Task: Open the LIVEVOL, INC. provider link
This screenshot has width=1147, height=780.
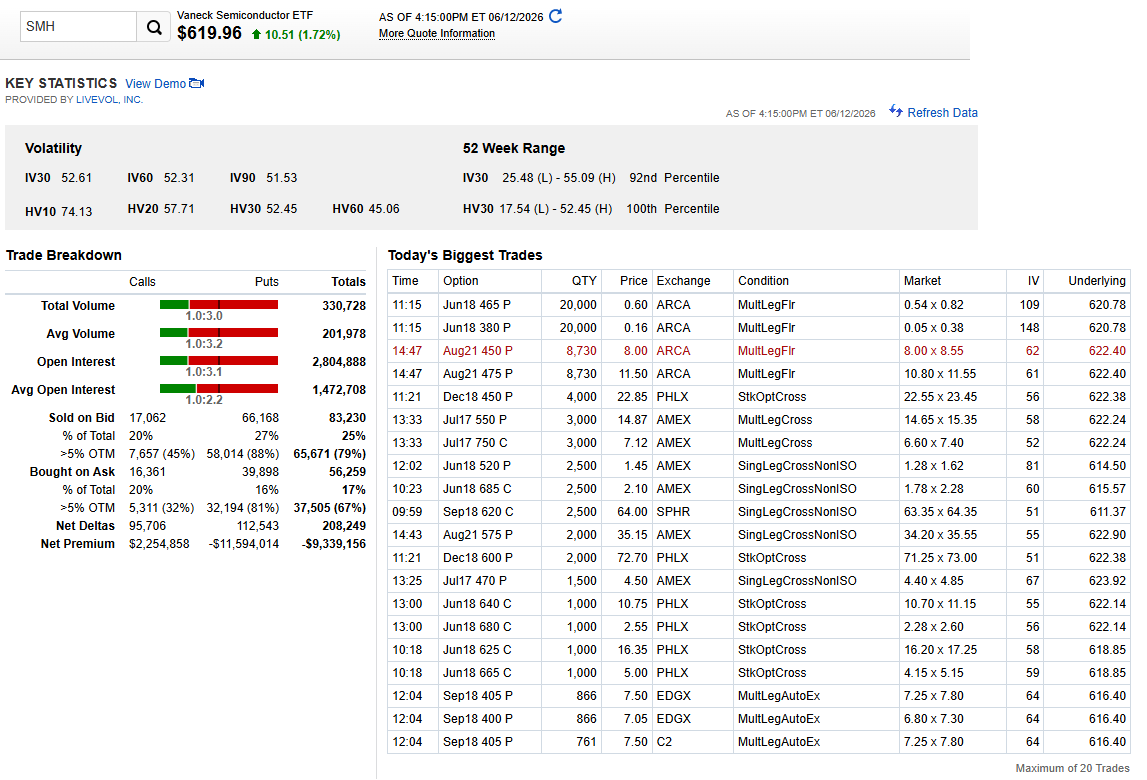Action: 109,100
